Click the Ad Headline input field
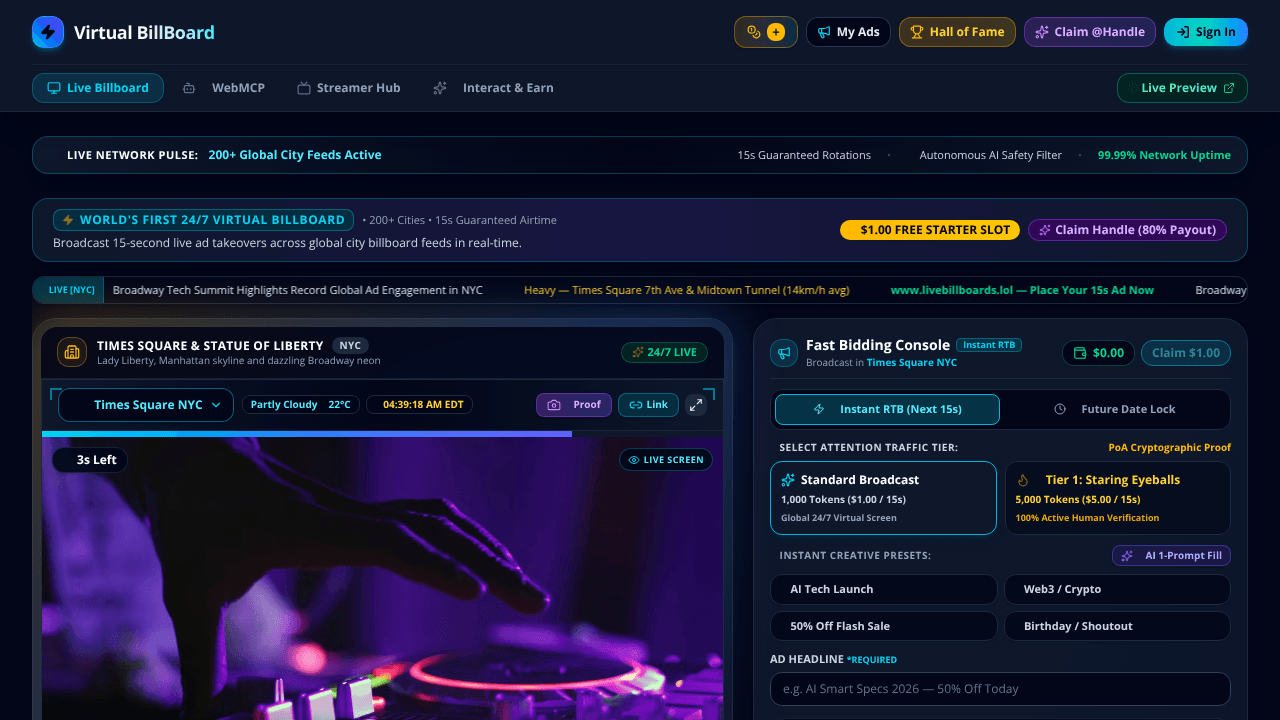The width and height of the screenshot is (1280, 720). [x=1000, y=689]
